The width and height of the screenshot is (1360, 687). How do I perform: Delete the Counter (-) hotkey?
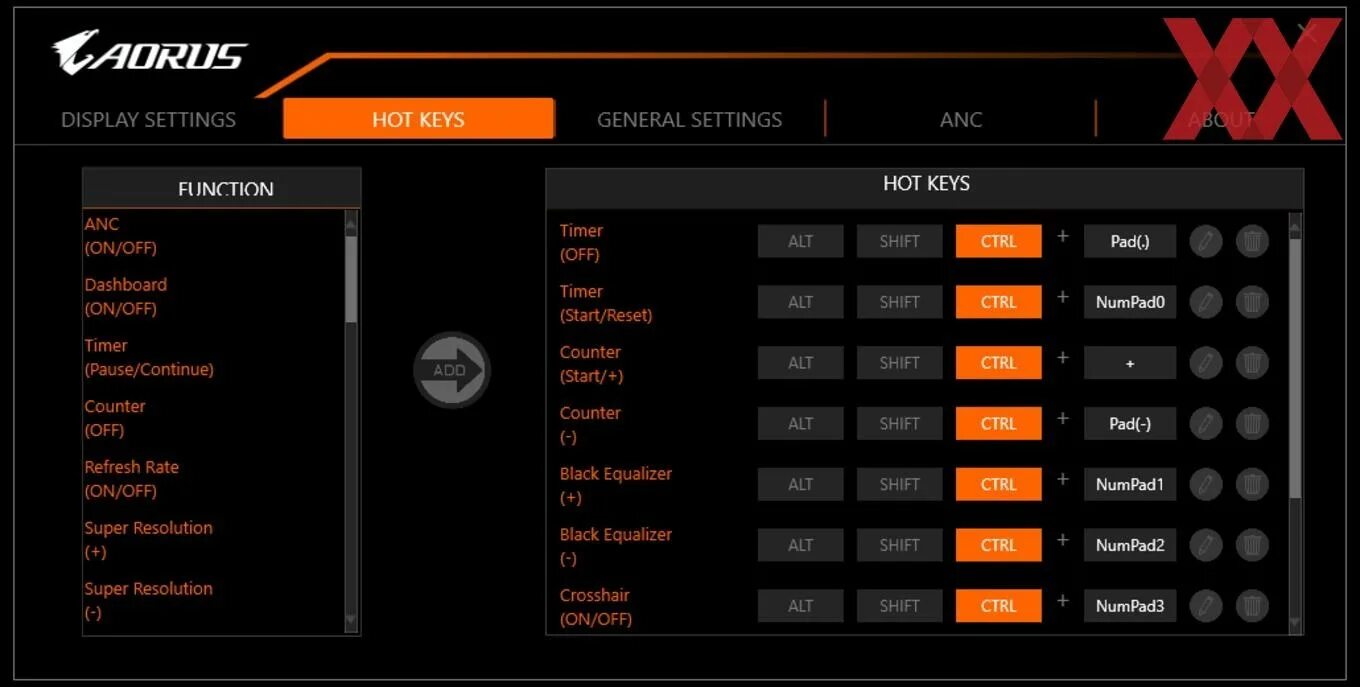1252,423
